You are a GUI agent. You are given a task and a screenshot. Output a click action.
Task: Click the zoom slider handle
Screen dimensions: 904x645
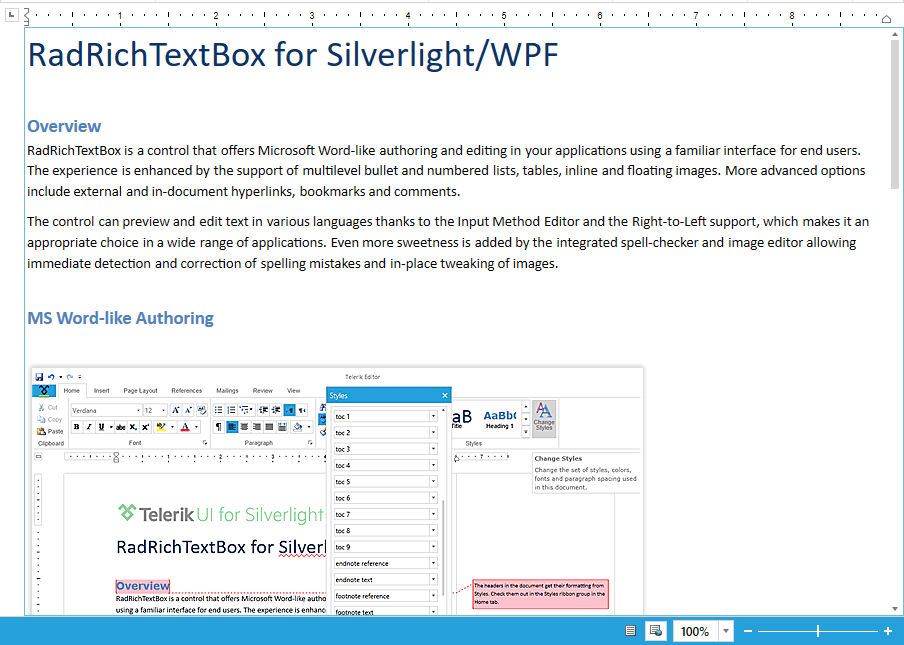817,630
